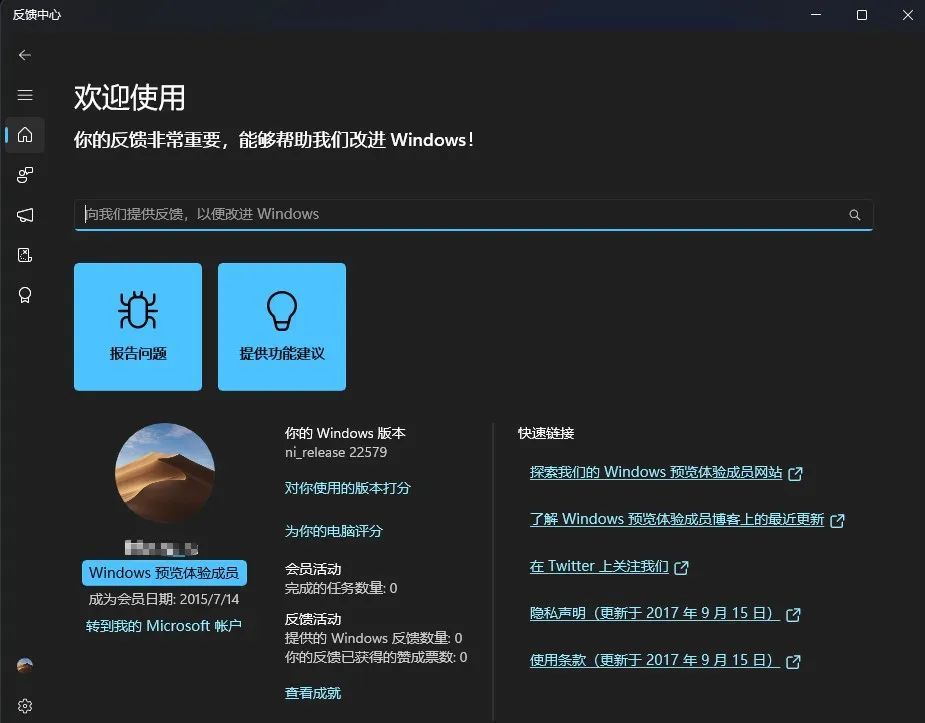Screen dimensions: 925x723
Task: Open 为你的电脑评分 link
Action: click(333, 531)
